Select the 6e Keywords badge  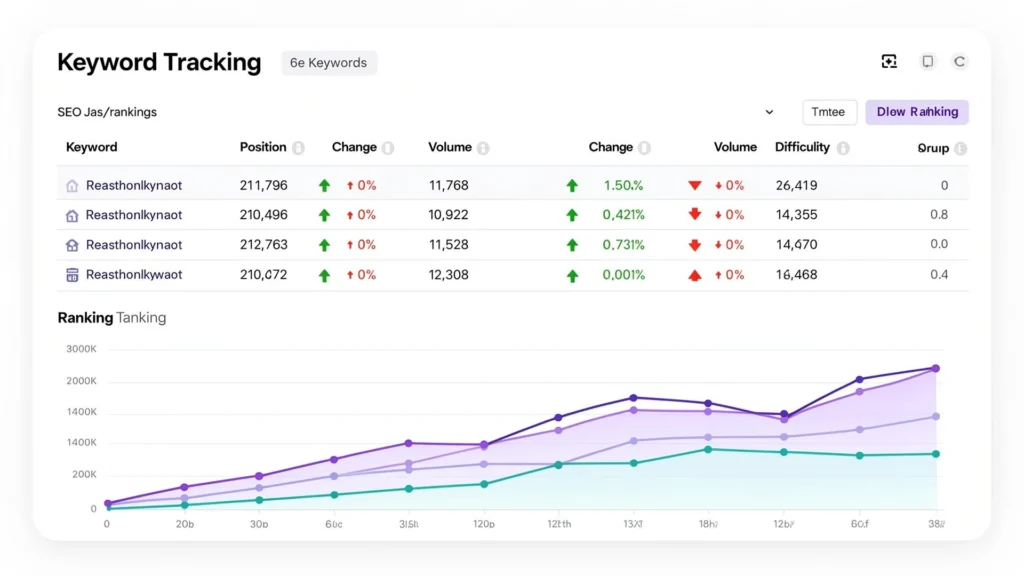[x=329, y=63]
